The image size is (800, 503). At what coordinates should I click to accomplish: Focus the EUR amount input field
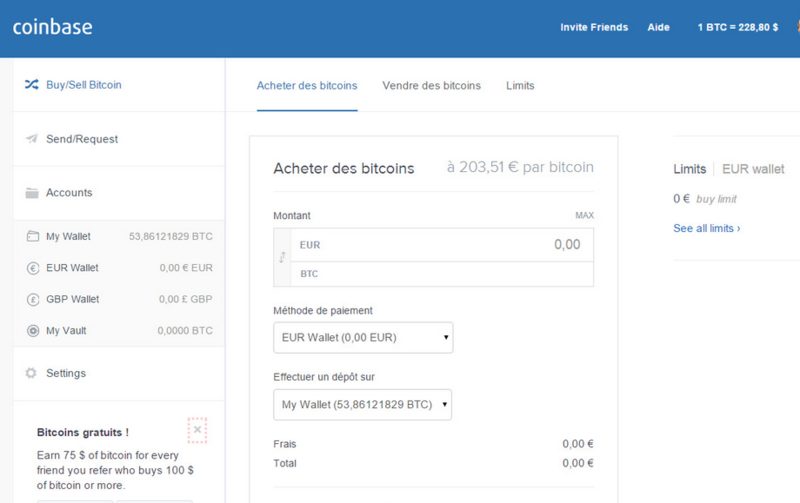coord(442,245)
